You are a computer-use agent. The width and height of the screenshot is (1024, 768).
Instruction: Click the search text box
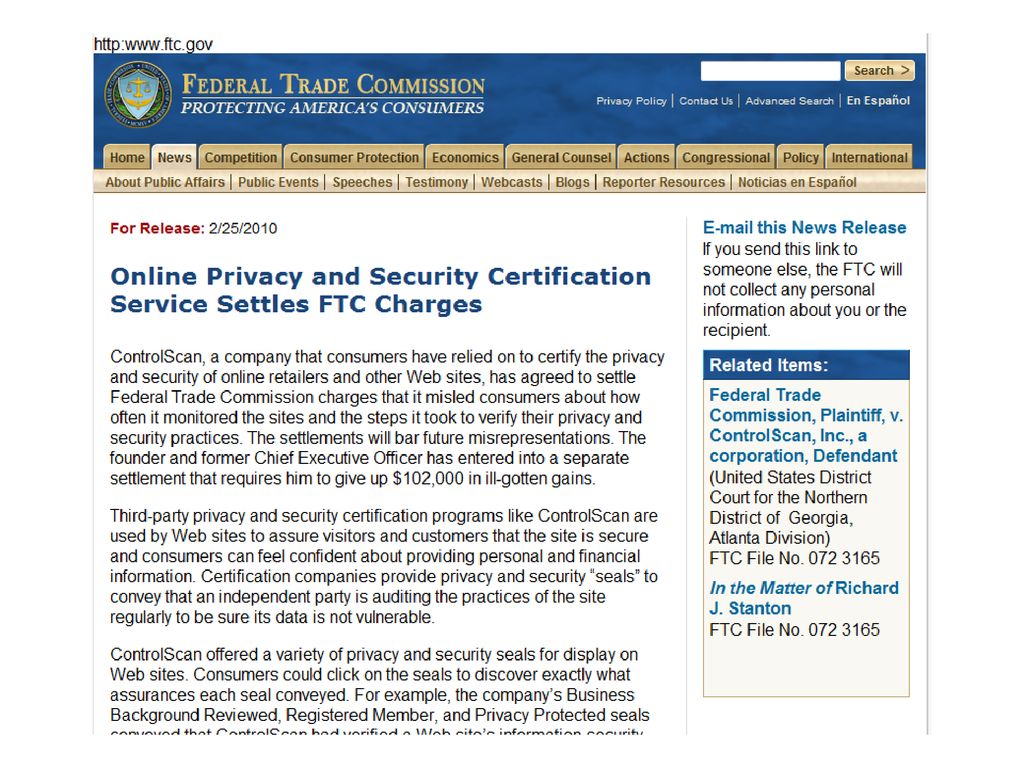click(770, 71)
